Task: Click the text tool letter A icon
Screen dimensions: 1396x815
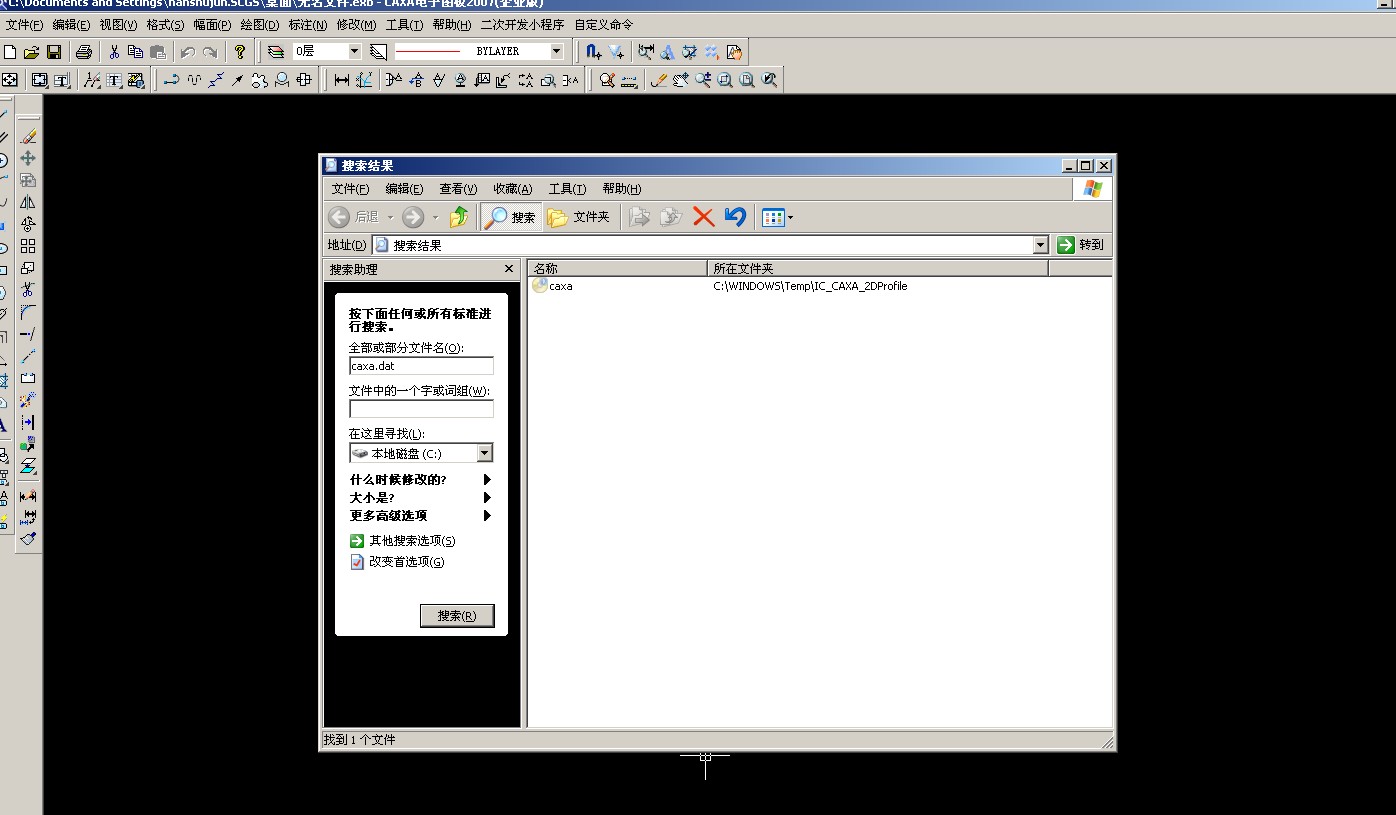Action: pyautogui.click(x=3, y=425)
